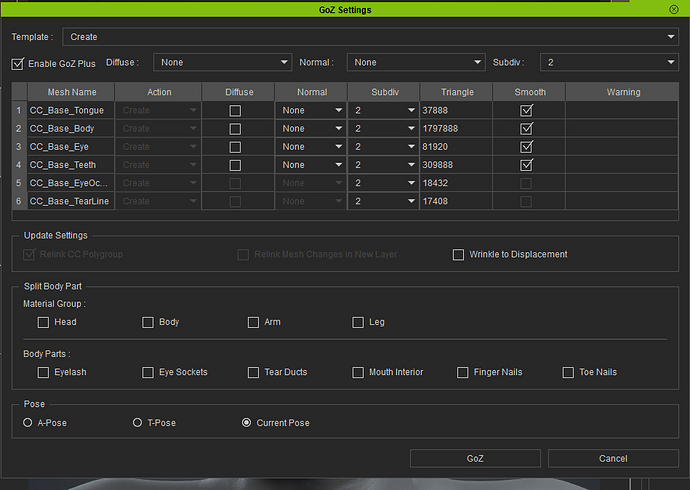
Task: Click the GoZ button
Action: tap(475, 458)
